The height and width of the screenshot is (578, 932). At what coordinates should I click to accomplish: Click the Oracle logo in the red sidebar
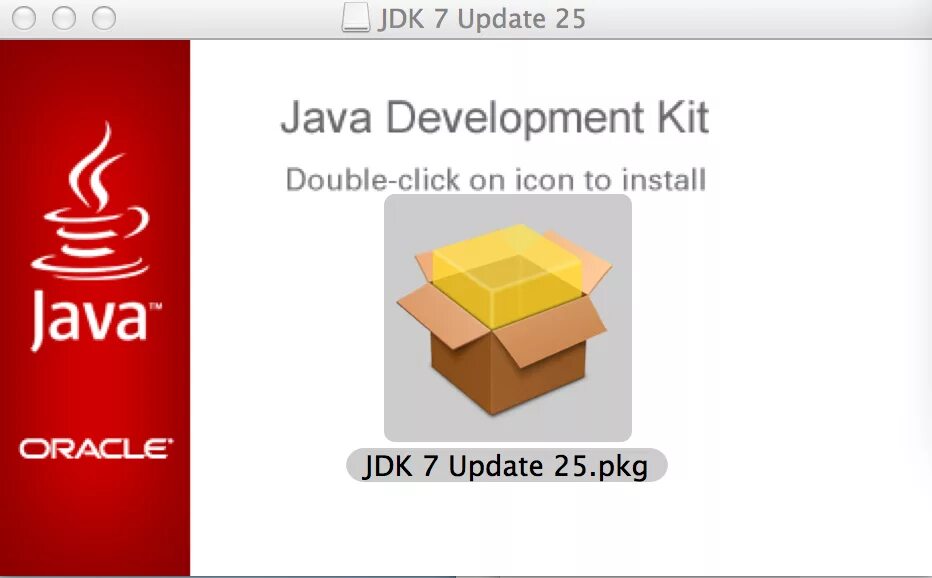click(x=95, y=449)
